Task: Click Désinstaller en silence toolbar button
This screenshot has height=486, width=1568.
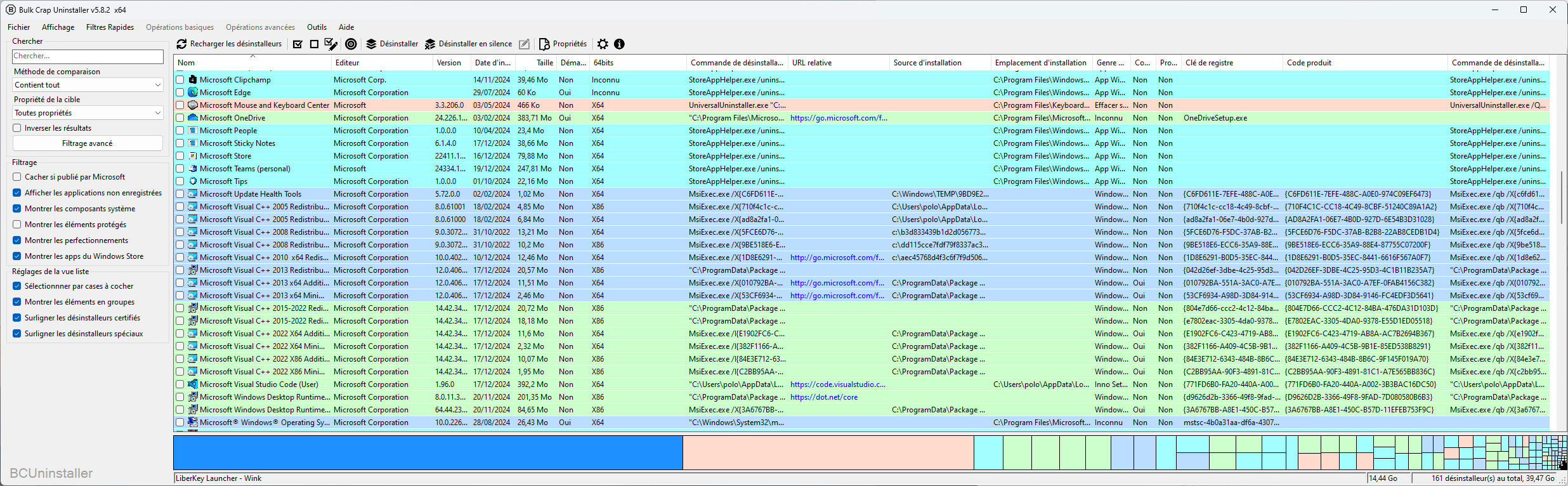Action: 468,44
